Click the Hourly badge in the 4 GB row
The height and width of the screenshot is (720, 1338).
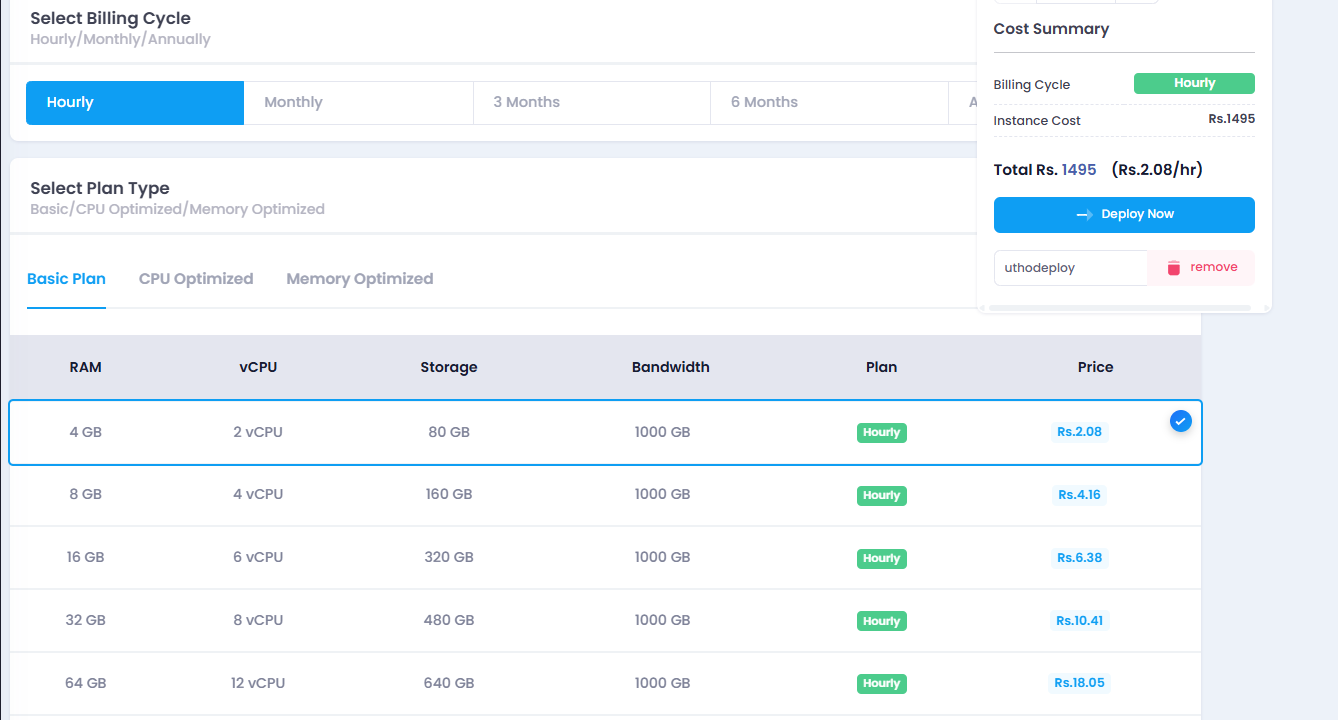click(882, 433)
